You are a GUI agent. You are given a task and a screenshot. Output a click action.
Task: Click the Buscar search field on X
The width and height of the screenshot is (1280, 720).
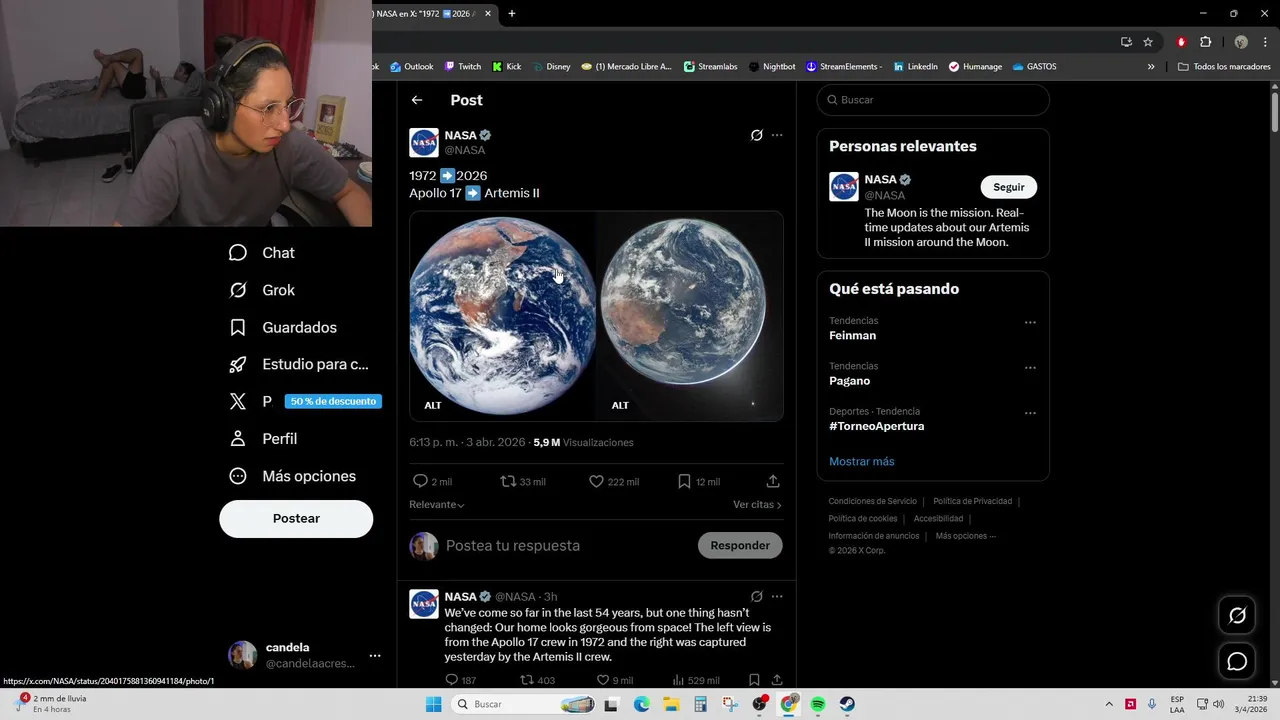(x=933, y=100)
